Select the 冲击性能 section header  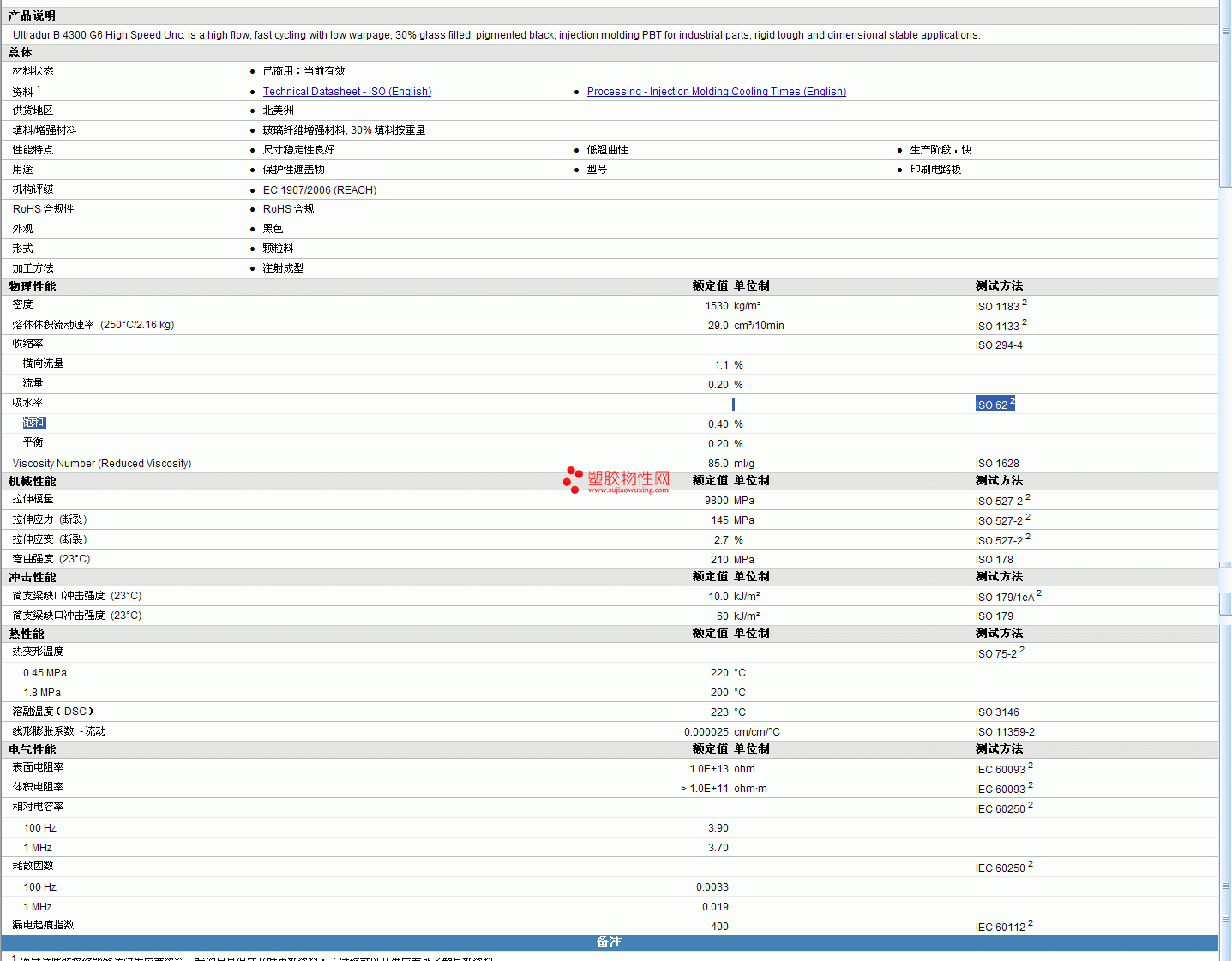pos(33,578)
